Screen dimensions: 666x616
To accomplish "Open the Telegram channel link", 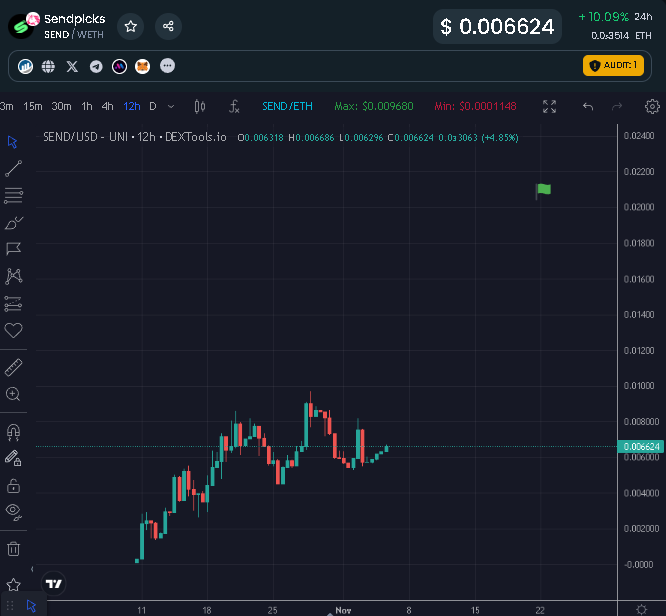I will 96,67.
